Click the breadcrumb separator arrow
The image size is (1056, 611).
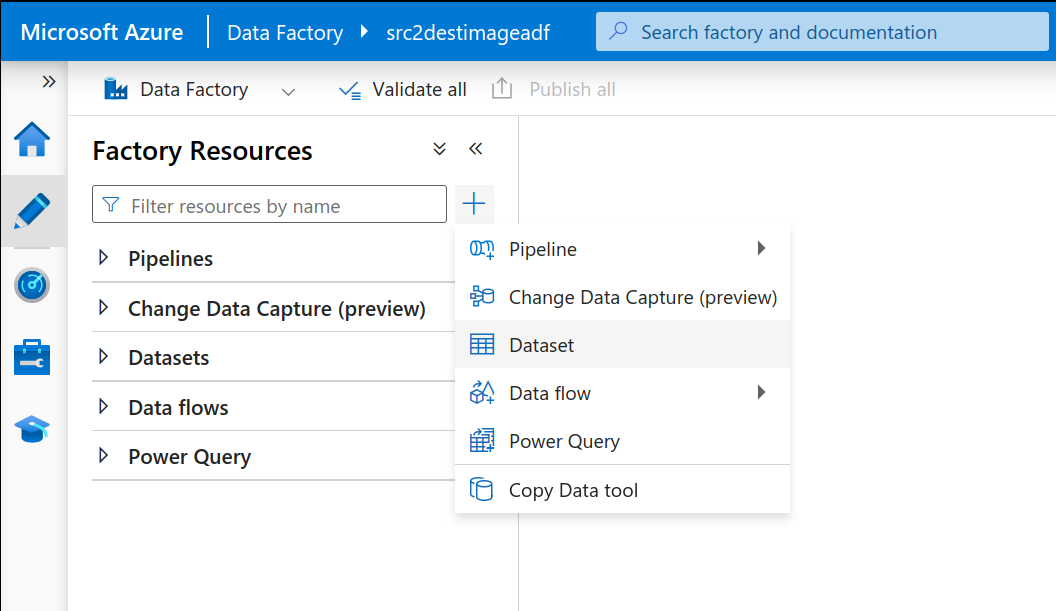click(x=364, y=32)
